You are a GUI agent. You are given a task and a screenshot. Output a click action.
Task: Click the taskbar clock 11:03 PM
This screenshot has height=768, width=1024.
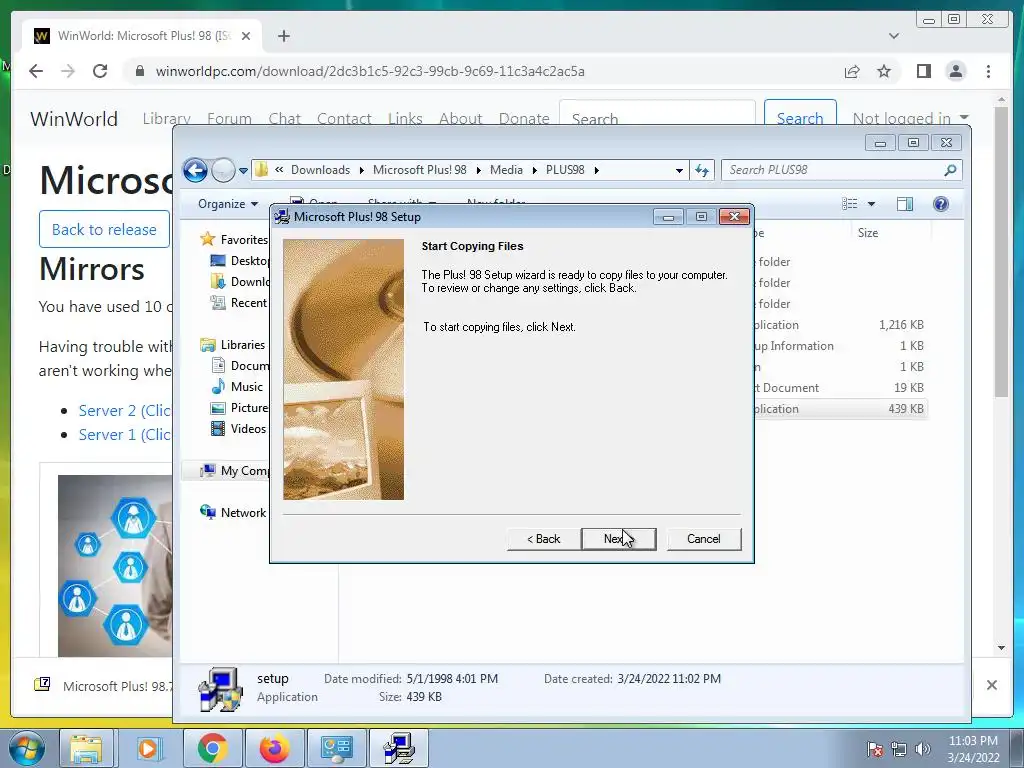(x=972, y=741)
